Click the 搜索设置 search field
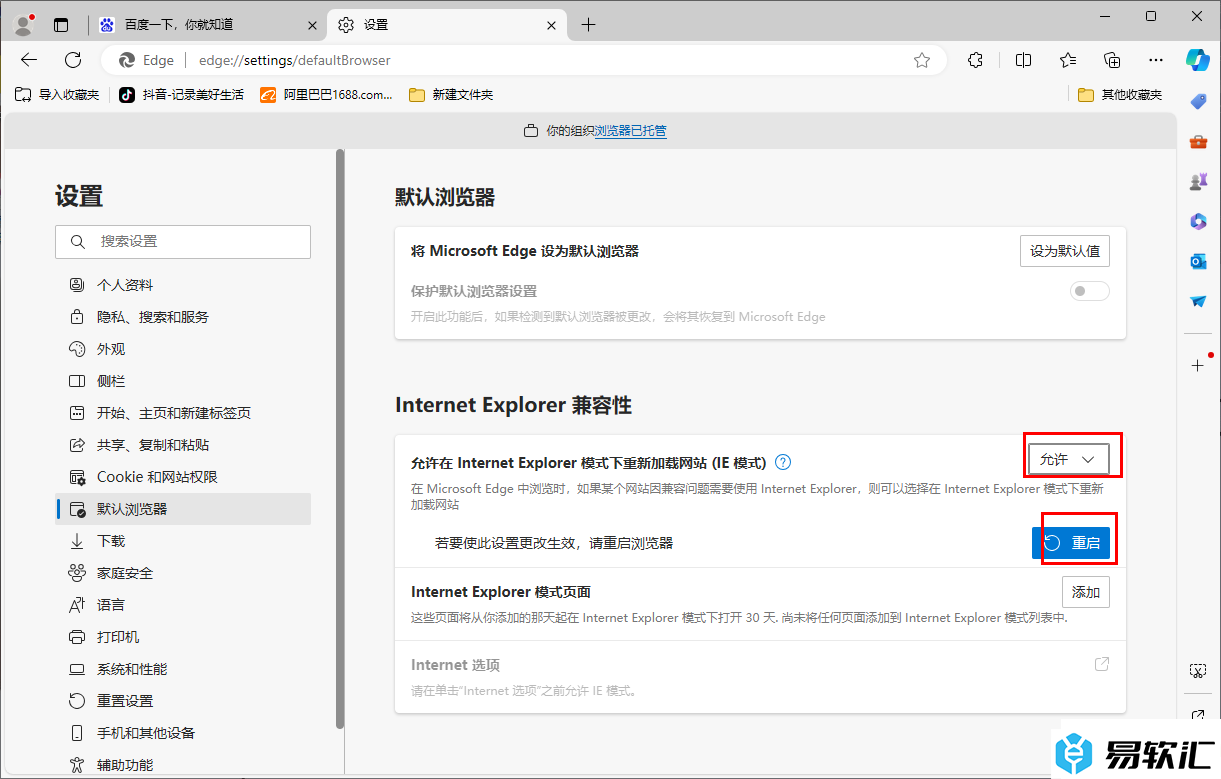The image size is (1221, 779). (x=183, y=242)
